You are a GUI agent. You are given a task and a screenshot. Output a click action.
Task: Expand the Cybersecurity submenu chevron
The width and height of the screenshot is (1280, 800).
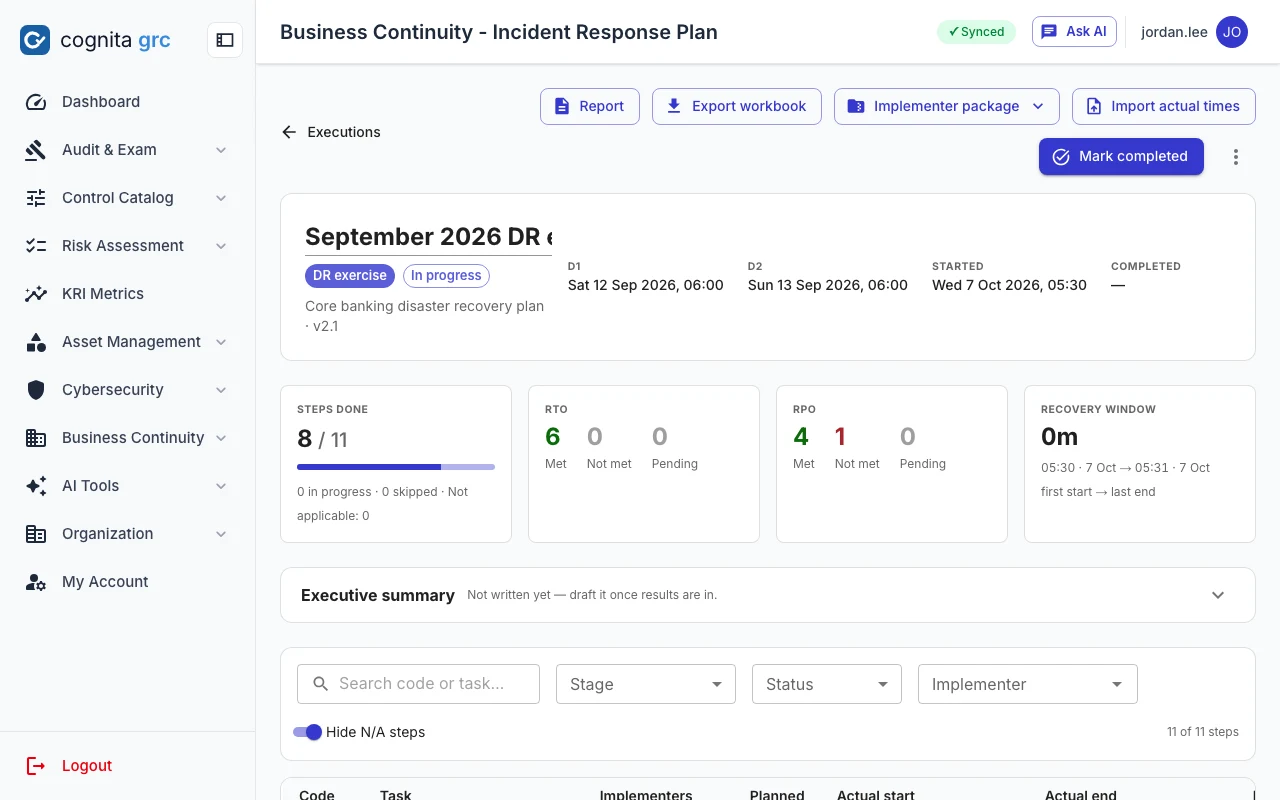pos(221,390)
